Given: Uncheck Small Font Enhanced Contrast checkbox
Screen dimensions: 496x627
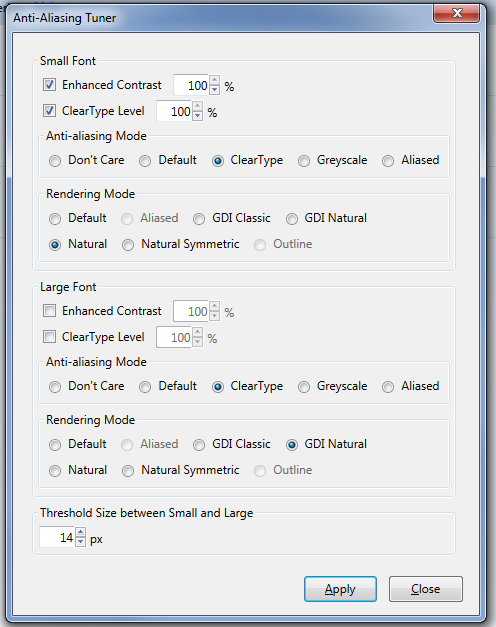Looking at the screenshot, I should 49,85.
